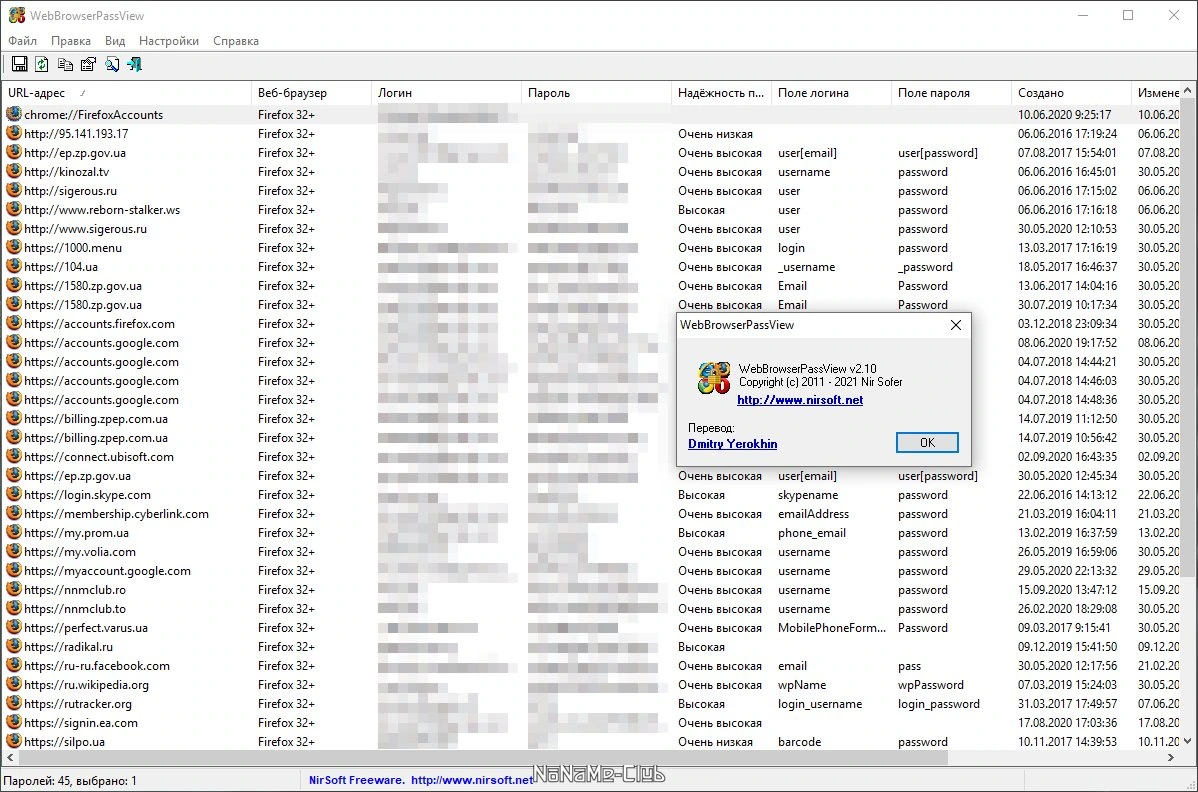Click the Firefox icon beside https://radikal.ru

pyautogui.click(x=14, y=646)
